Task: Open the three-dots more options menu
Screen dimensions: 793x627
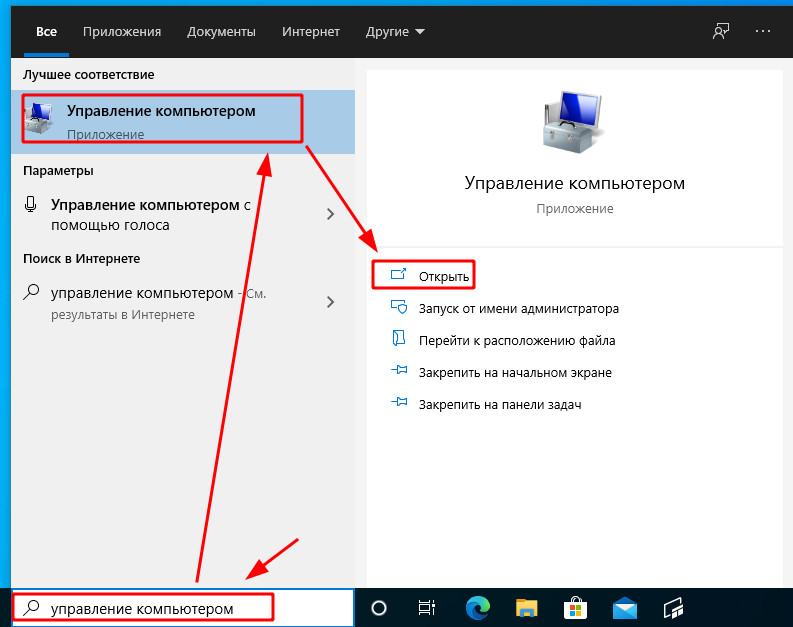Action: 763,31
